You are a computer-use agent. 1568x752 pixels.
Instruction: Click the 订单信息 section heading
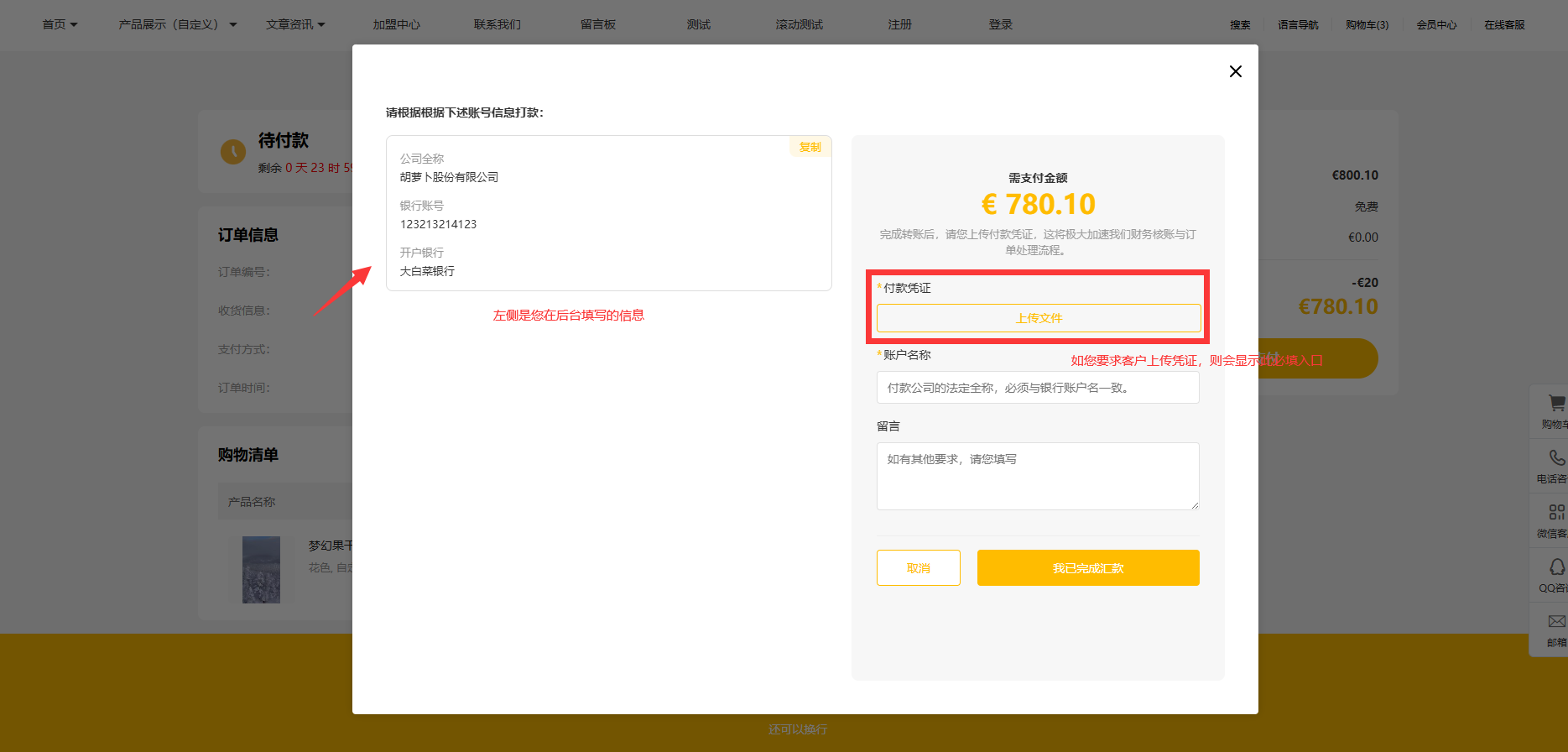click(248, 235)
